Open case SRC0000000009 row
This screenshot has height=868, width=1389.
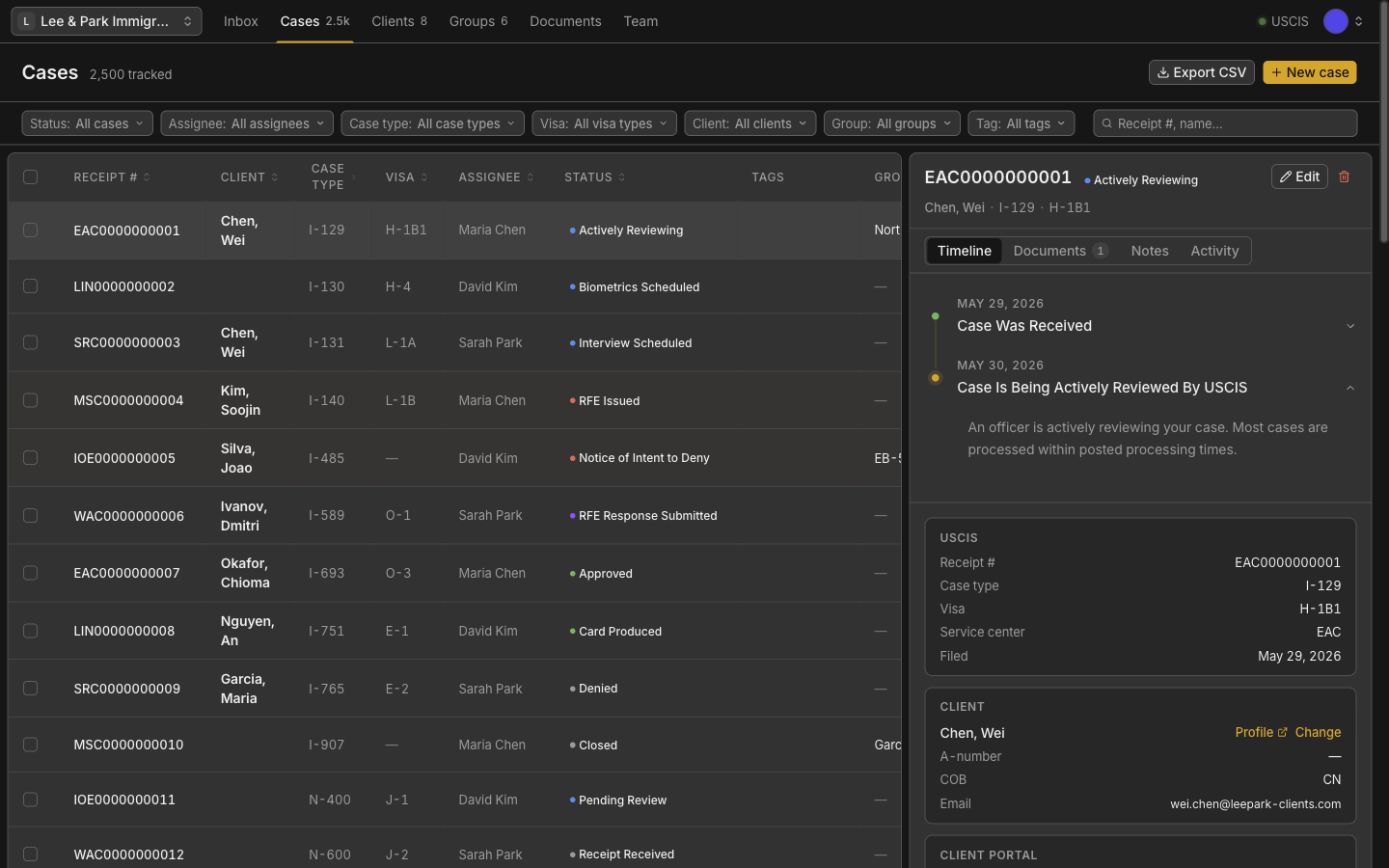coord(454,689)
